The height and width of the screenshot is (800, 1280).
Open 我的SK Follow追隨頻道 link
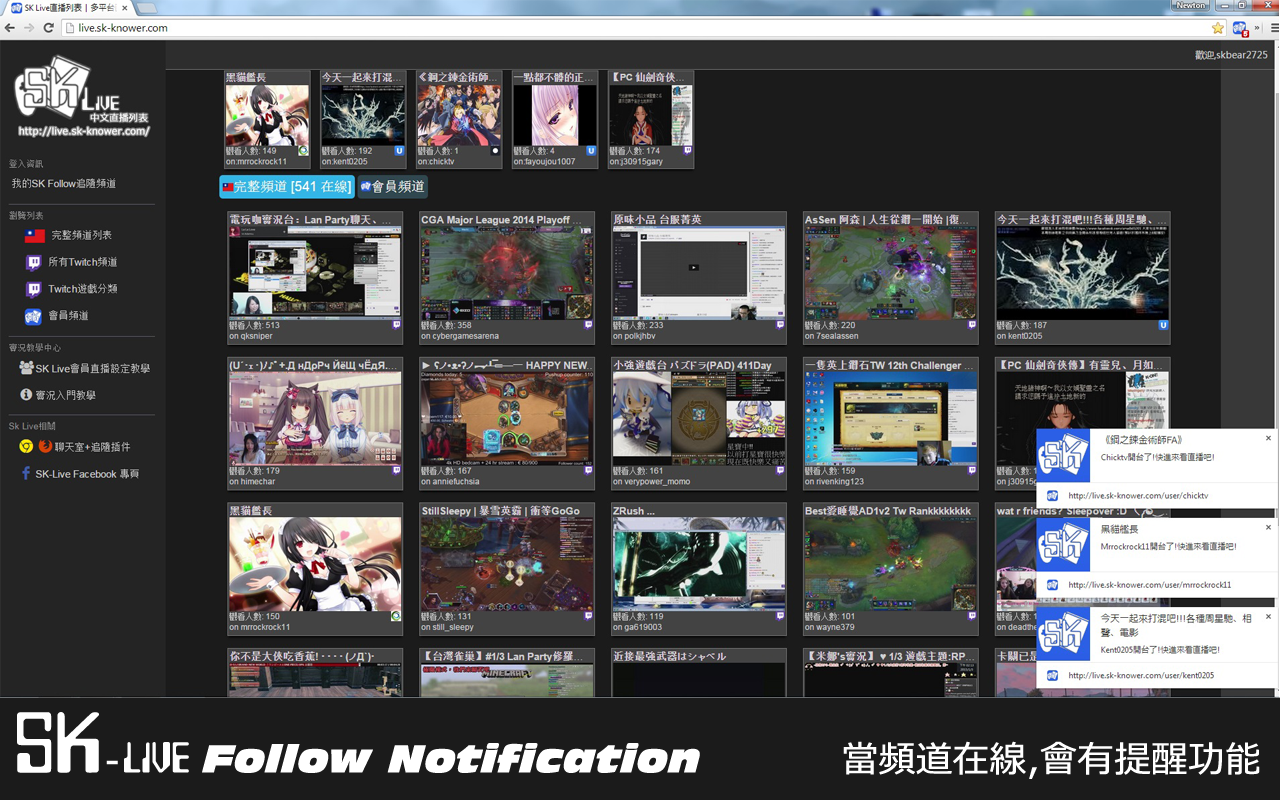click(x=64, y=184)
